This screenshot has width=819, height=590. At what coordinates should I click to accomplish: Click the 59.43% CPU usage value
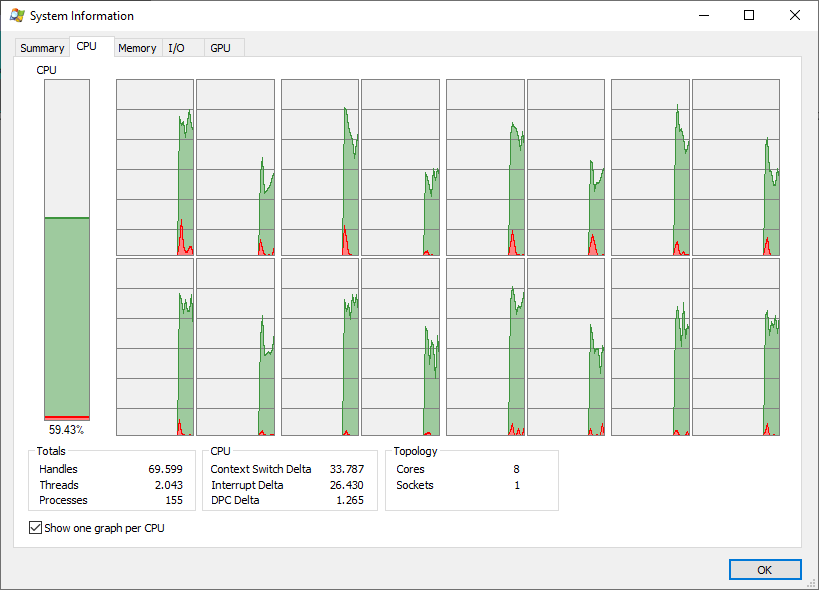(x=66, y=430)
